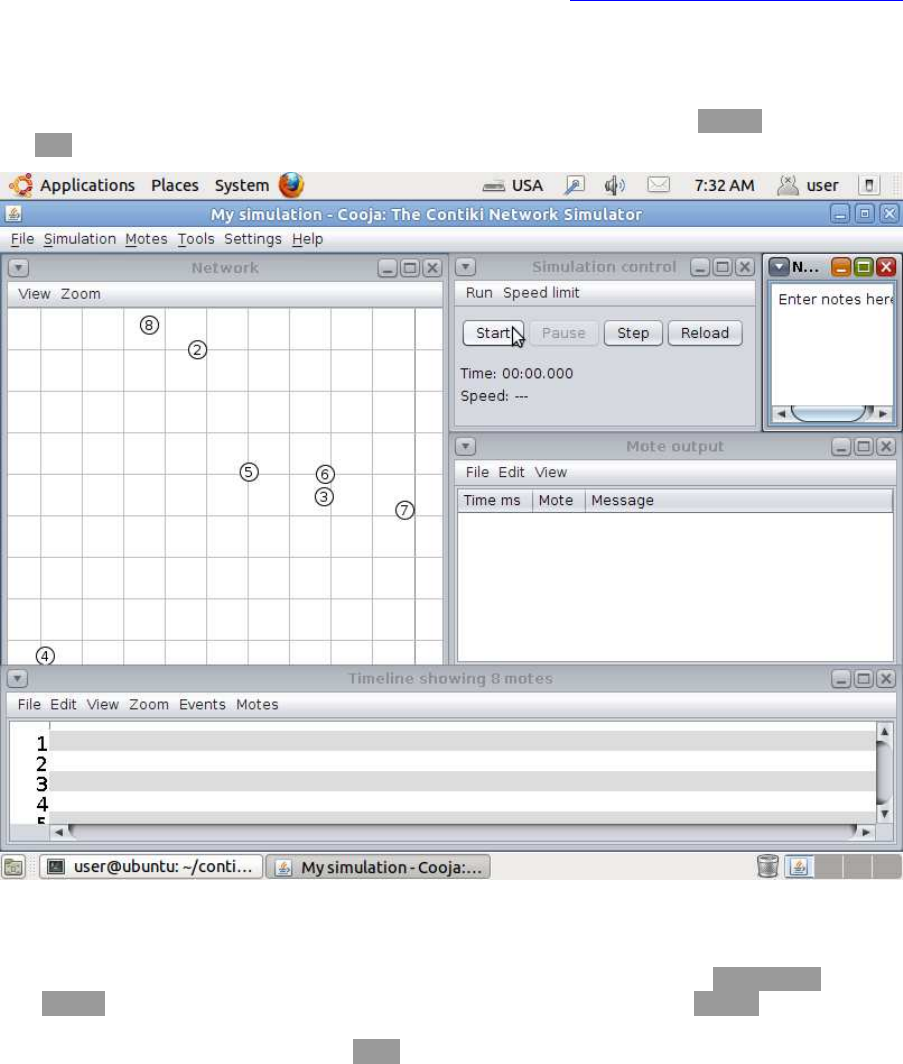Click the Step button
Viewport: 903px width, 1064px height.
[632, 333]
